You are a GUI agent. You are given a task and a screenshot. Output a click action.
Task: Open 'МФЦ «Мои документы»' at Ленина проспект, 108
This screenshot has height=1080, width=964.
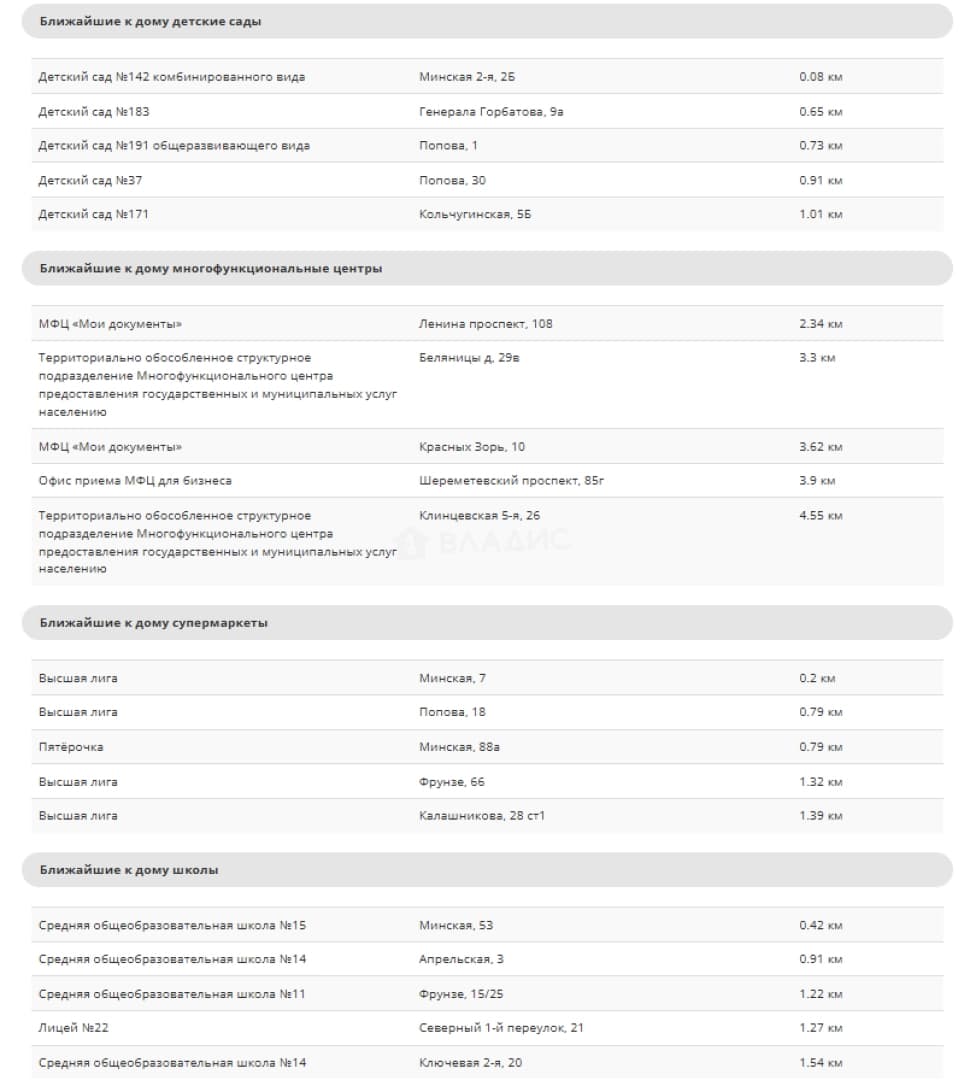point(110,324)
